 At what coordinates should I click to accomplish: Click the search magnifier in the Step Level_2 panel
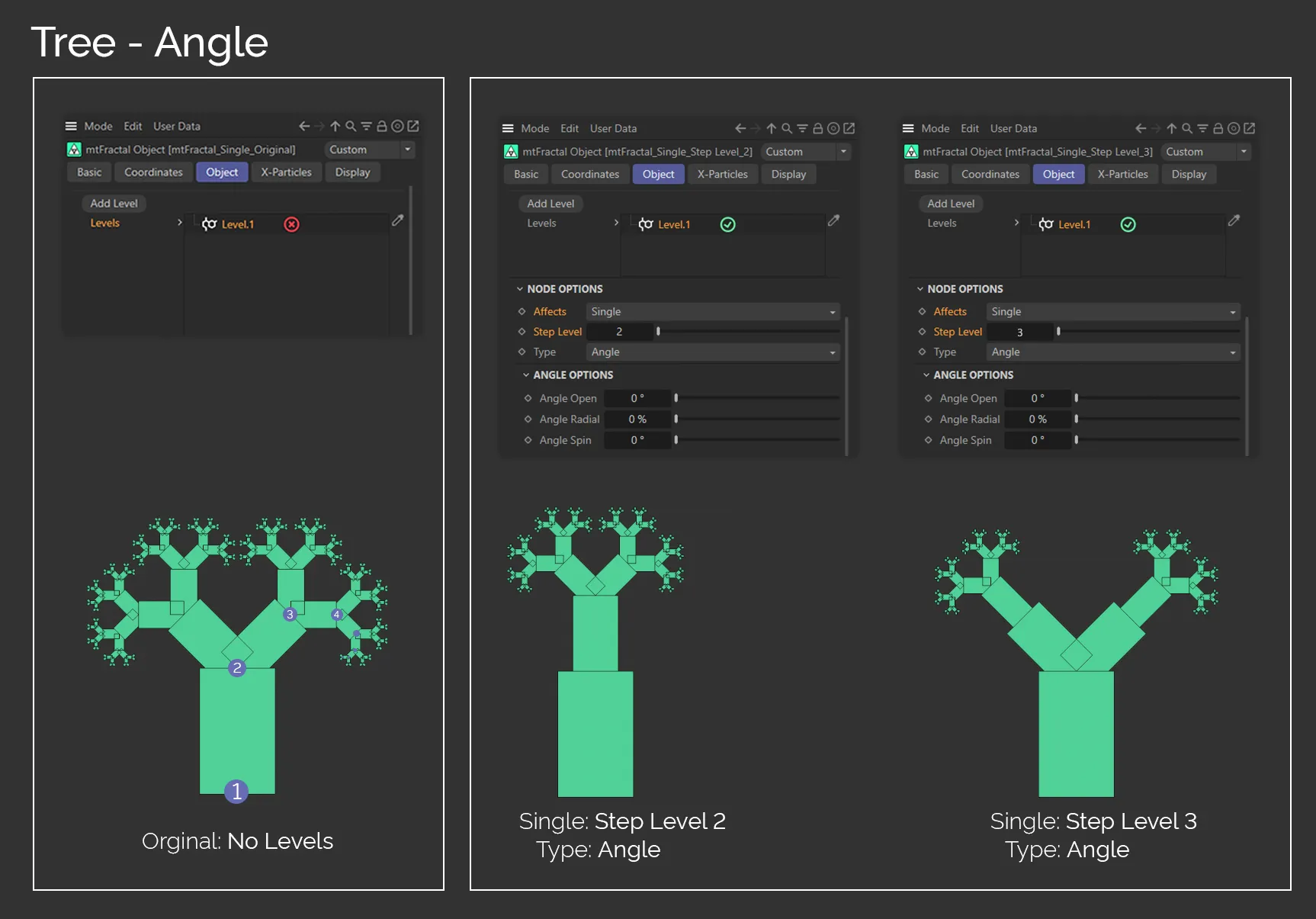click(787, 129)
